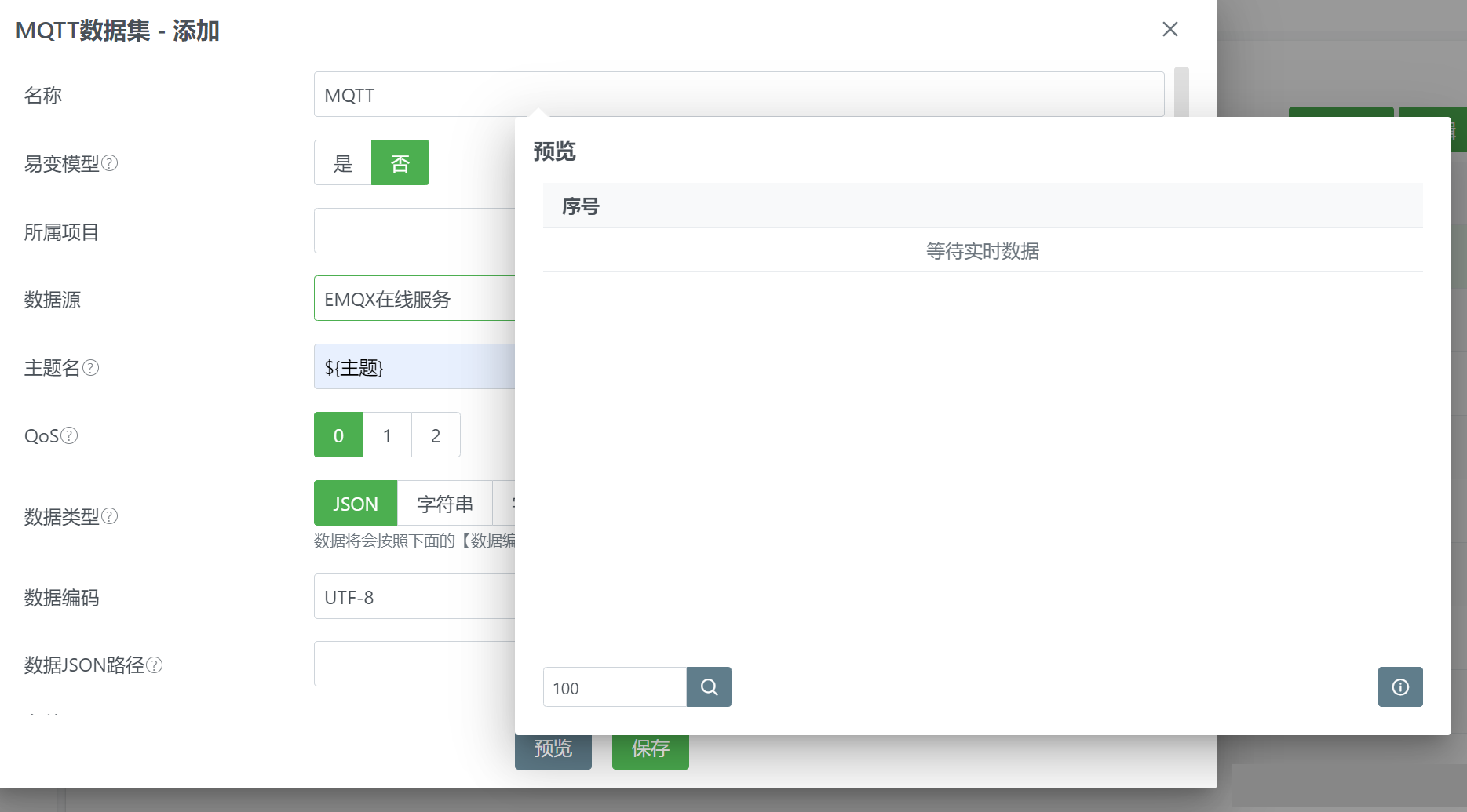The image size is (1467, 812).
Task: Click the search magnifier button in preview
Action: tap(709, 687)
